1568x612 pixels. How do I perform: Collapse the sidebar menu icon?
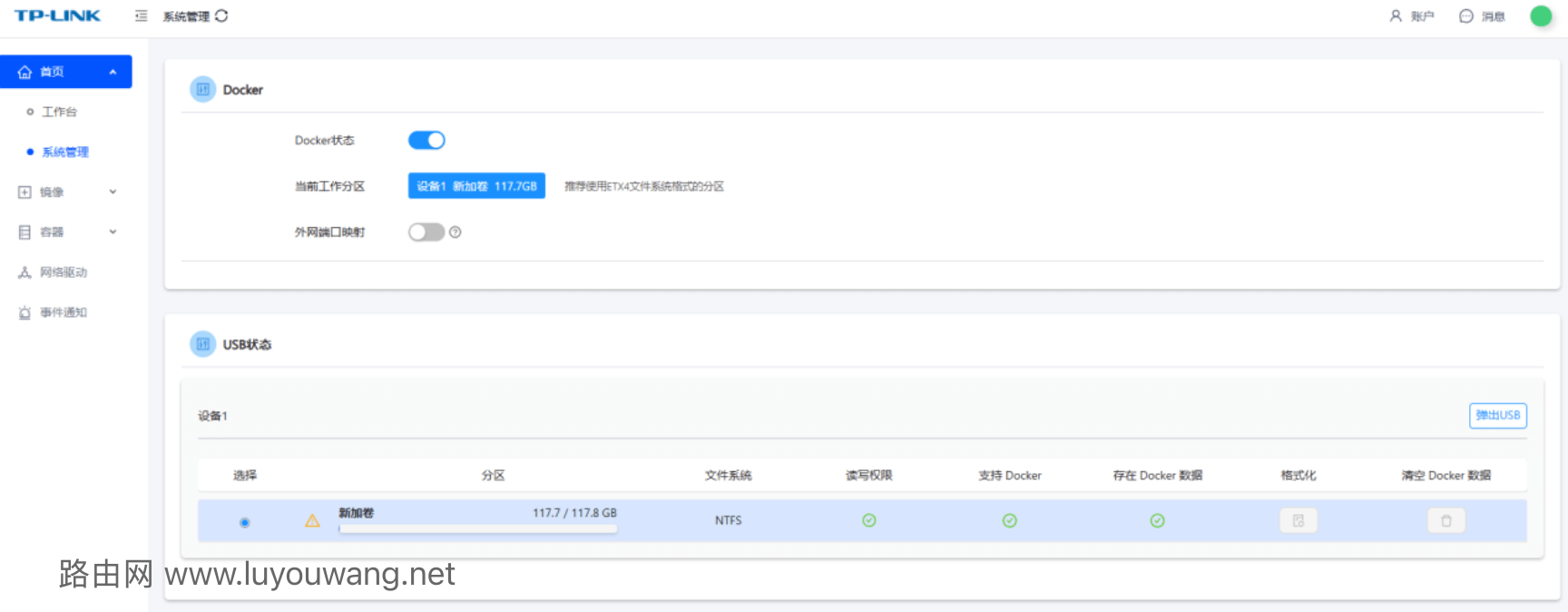click(141, 15)
